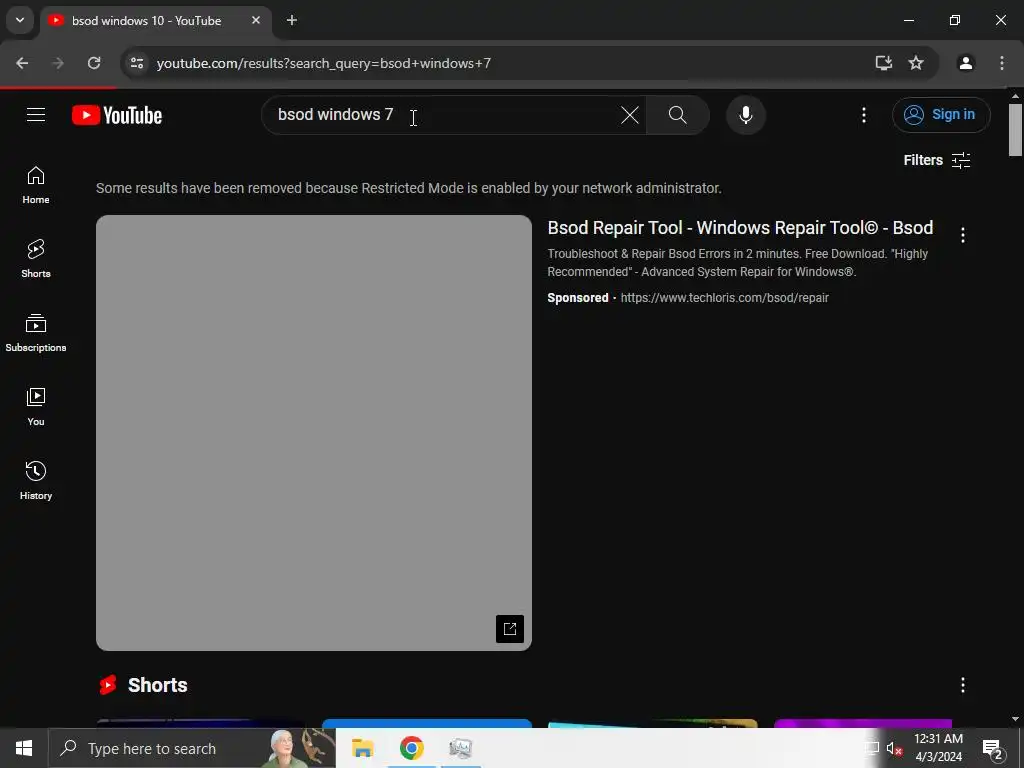Screen dimensions: 1024x768
Task: Bookmark this tab with the star
Action: click(916, 63)
